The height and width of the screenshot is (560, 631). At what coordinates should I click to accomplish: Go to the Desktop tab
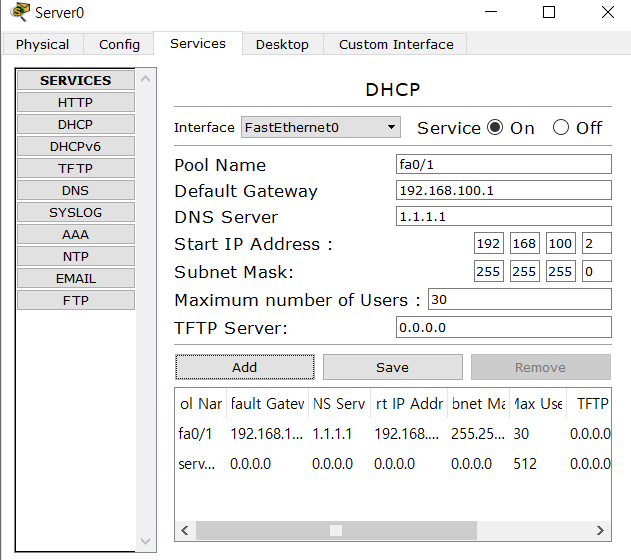tap(282, 44)
